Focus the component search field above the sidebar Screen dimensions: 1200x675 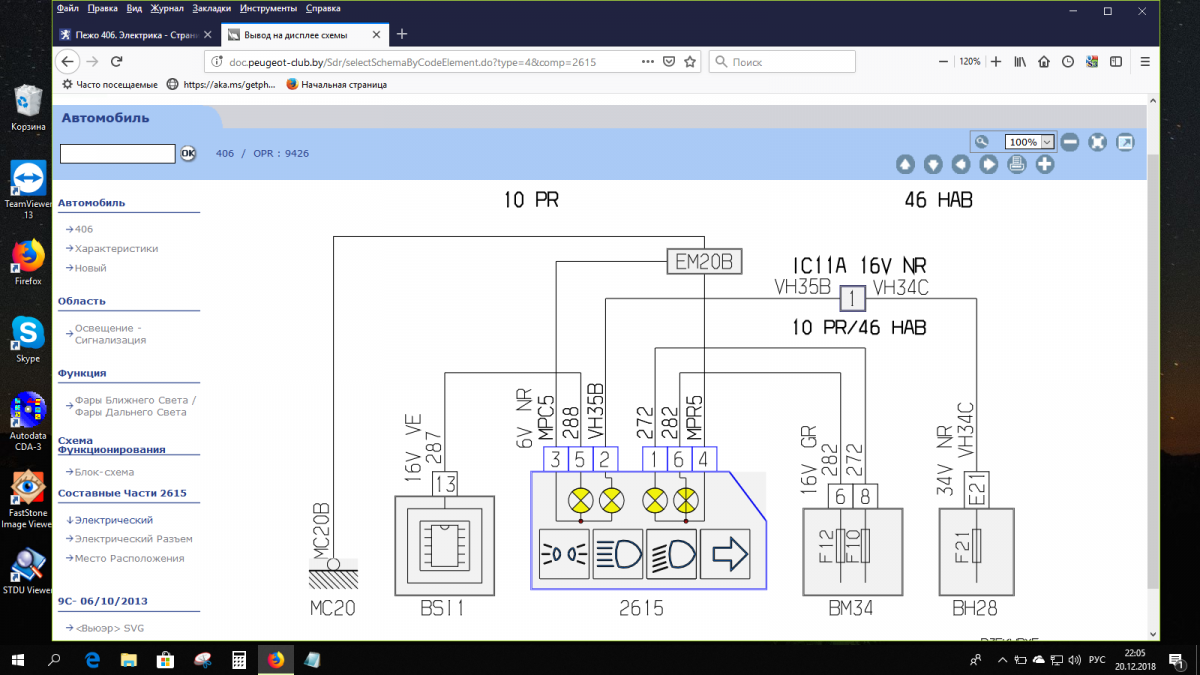[x=117, y=153]
